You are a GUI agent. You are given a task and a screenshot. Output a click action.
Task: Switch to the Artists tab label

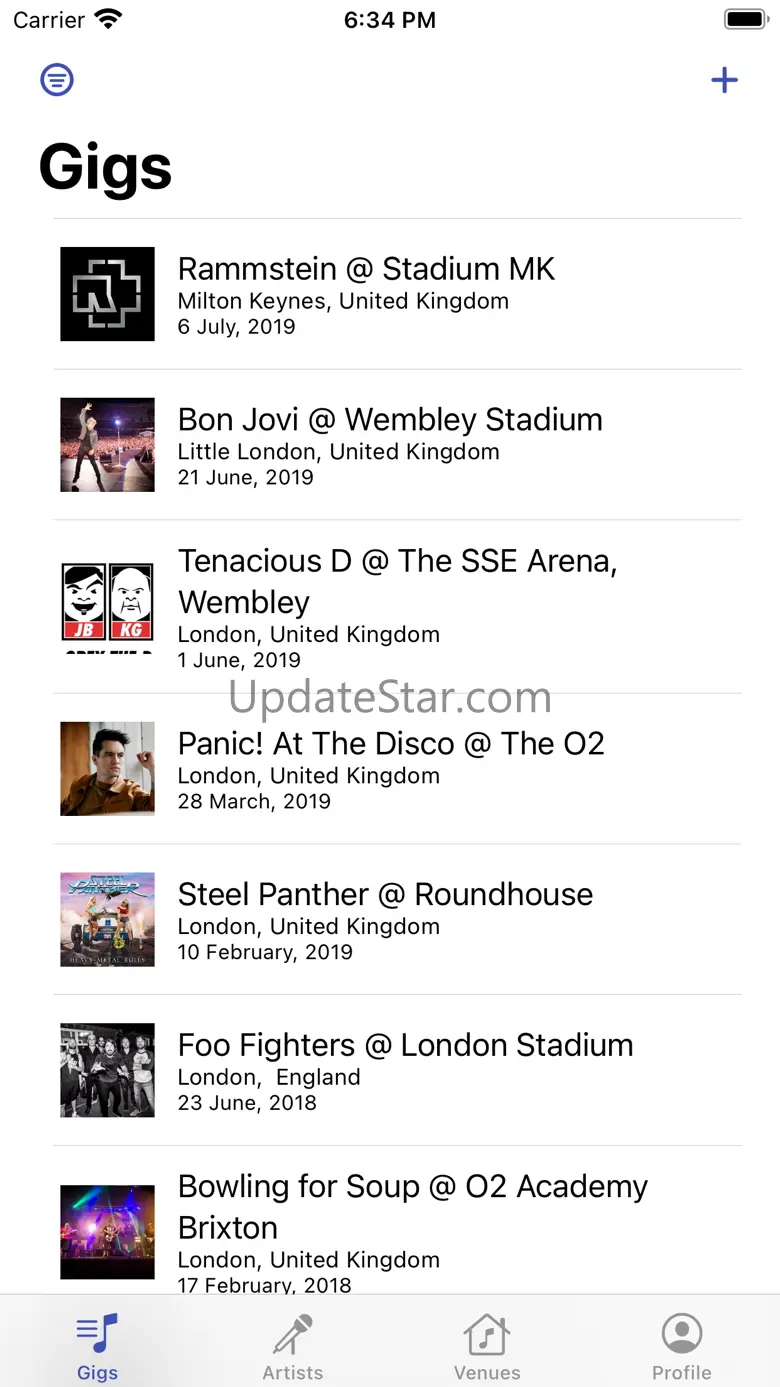pos(293,1373)
